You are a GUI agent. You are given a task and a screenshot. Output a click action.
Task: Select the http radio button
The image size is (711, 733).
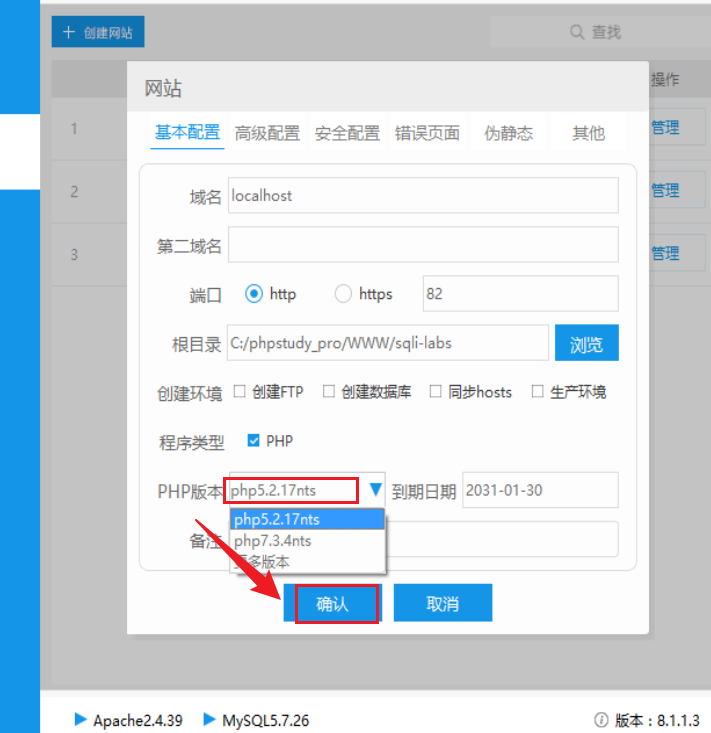click(254, 294)
